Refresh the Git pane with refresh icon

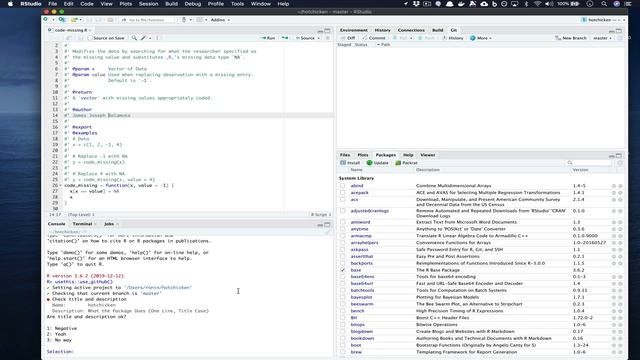point(620,38)
